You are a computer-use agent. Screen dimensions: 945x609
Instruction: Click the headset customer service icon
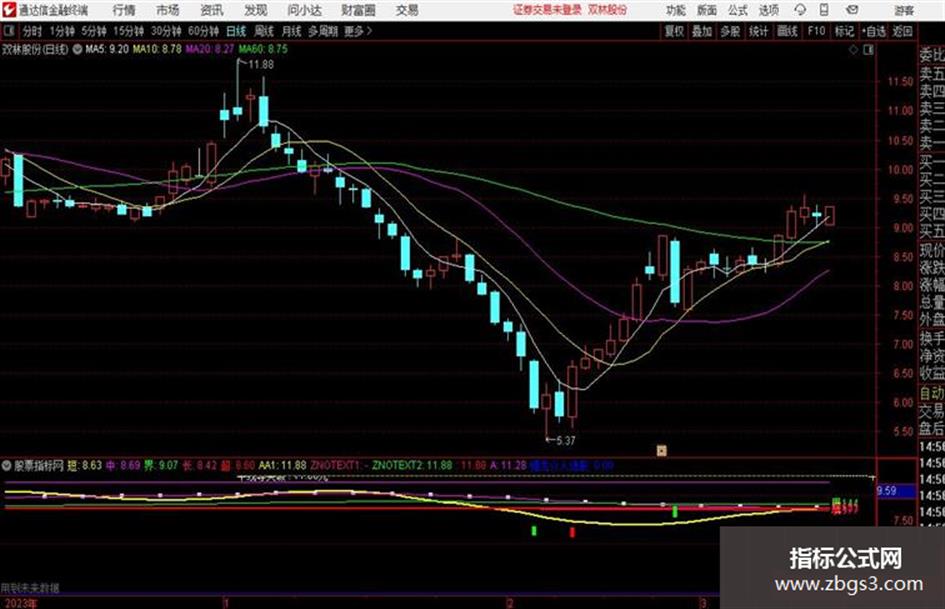[800, 10]
